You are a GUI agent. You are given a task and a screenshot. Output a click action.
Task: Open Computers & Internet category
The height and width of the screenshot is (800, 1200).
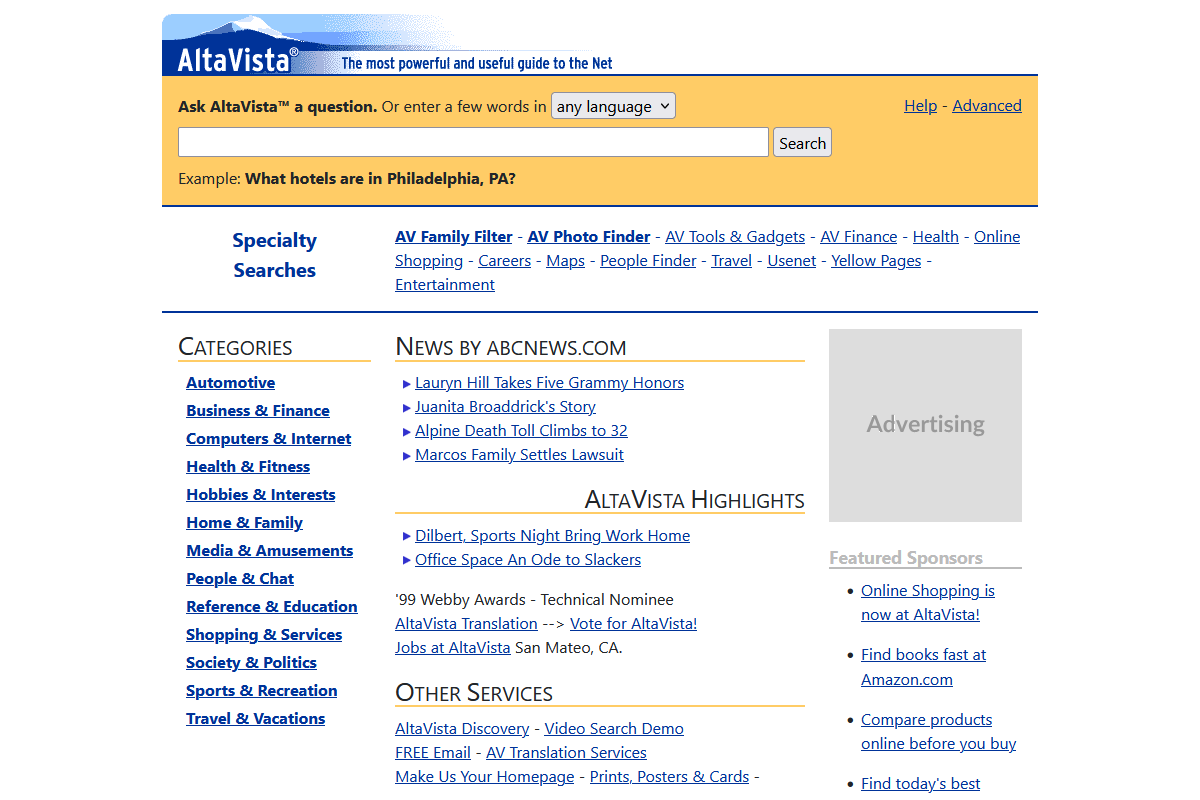(268, 438)
